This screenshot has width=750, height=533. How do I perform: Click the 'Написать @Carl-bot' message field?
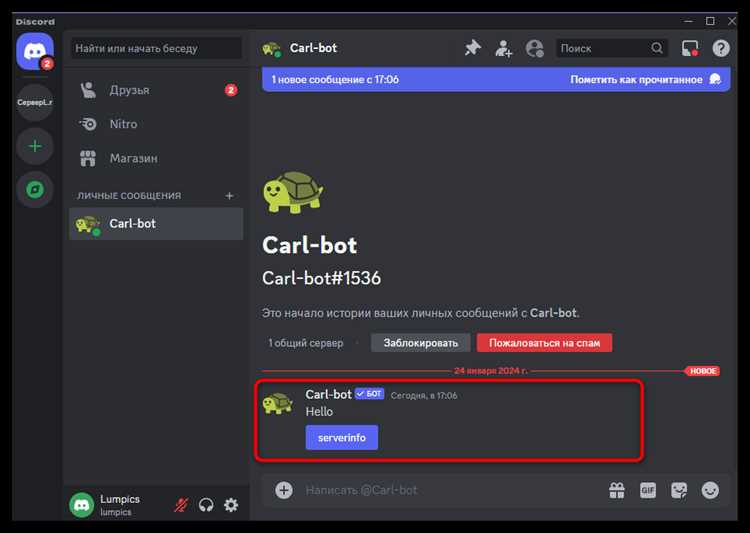tap(450, 490)
